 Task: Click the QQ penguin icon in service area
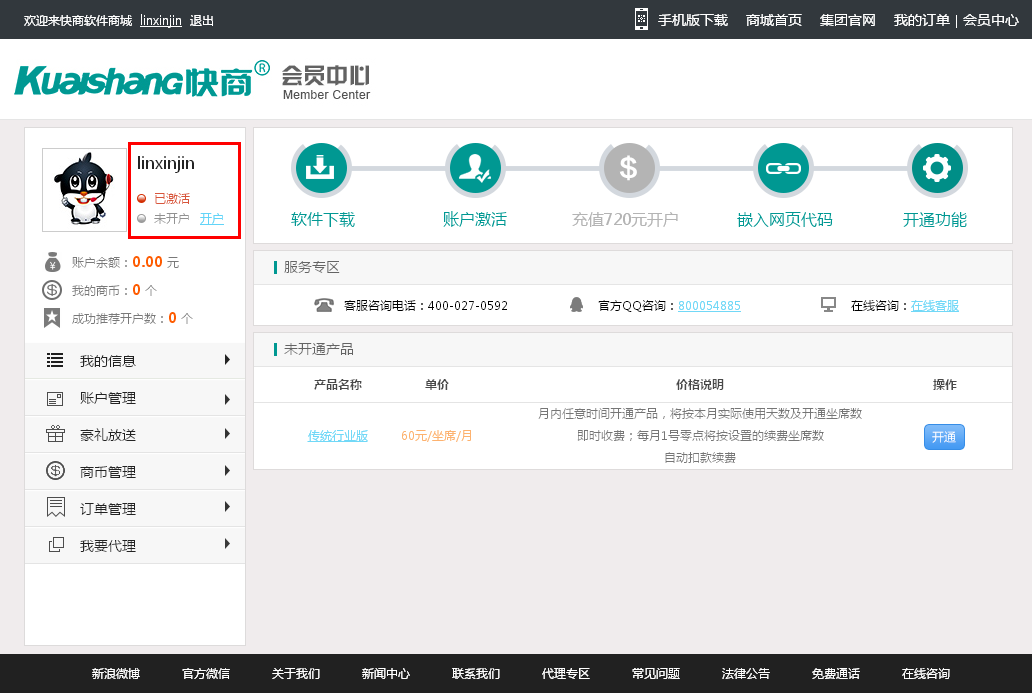click(576, 305)
